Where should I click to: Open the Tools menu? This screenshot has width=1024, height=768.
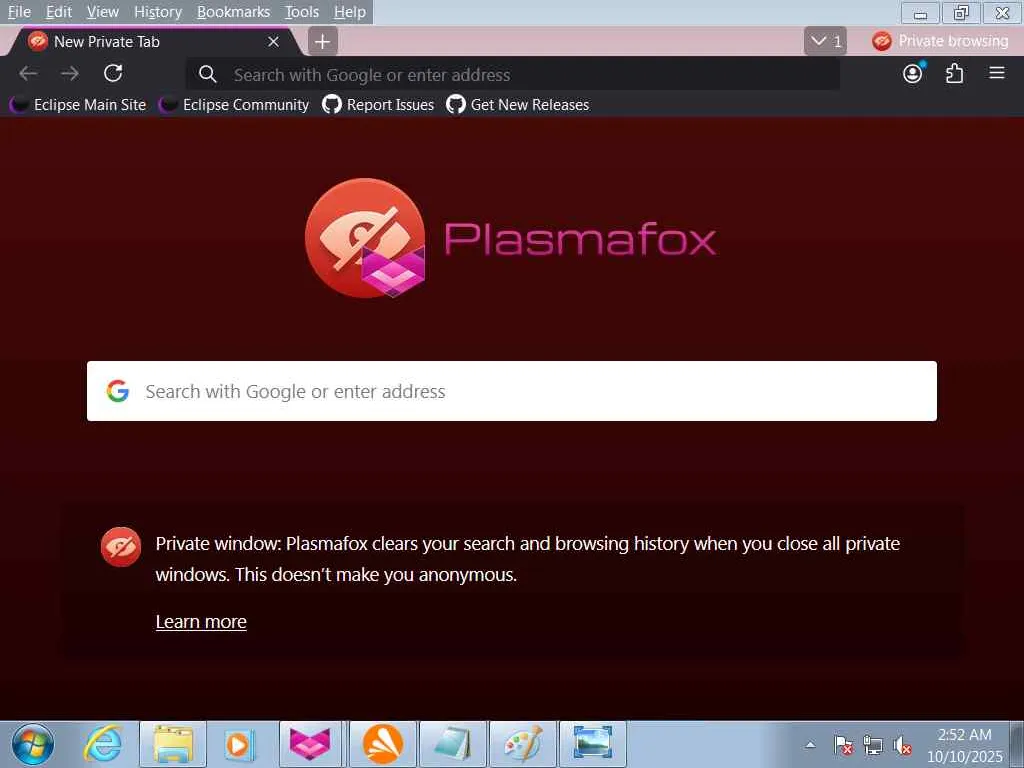point(302,12)
